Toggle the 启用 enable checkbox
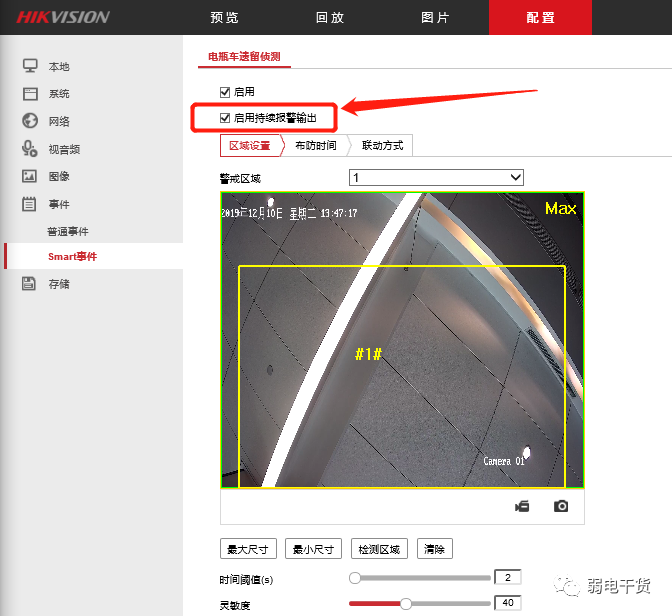Screen dimensions: 672x616 coord(225,92)
